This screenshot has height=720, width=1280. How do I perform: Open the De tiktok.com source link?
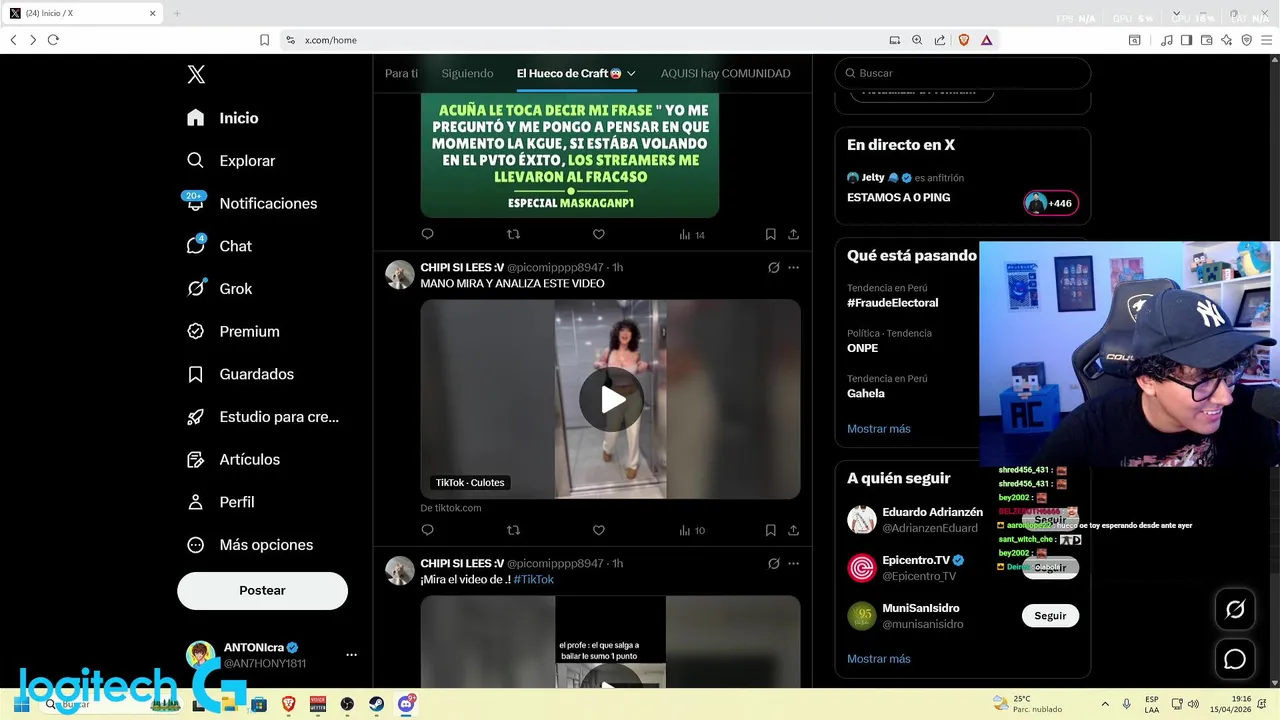(451, 508)
